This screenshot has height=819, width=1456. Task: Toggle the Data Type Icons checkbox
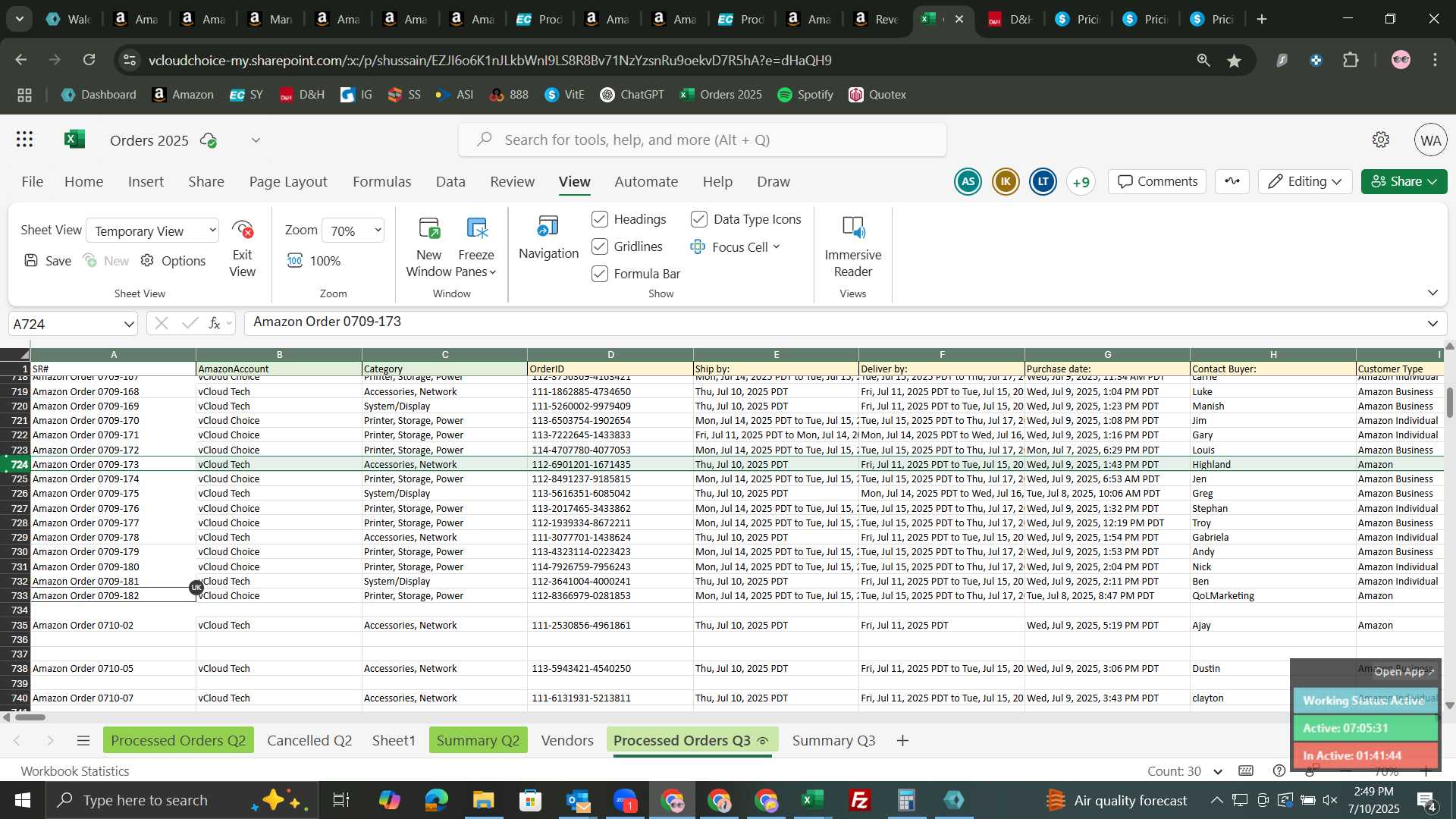pos(699,219)
